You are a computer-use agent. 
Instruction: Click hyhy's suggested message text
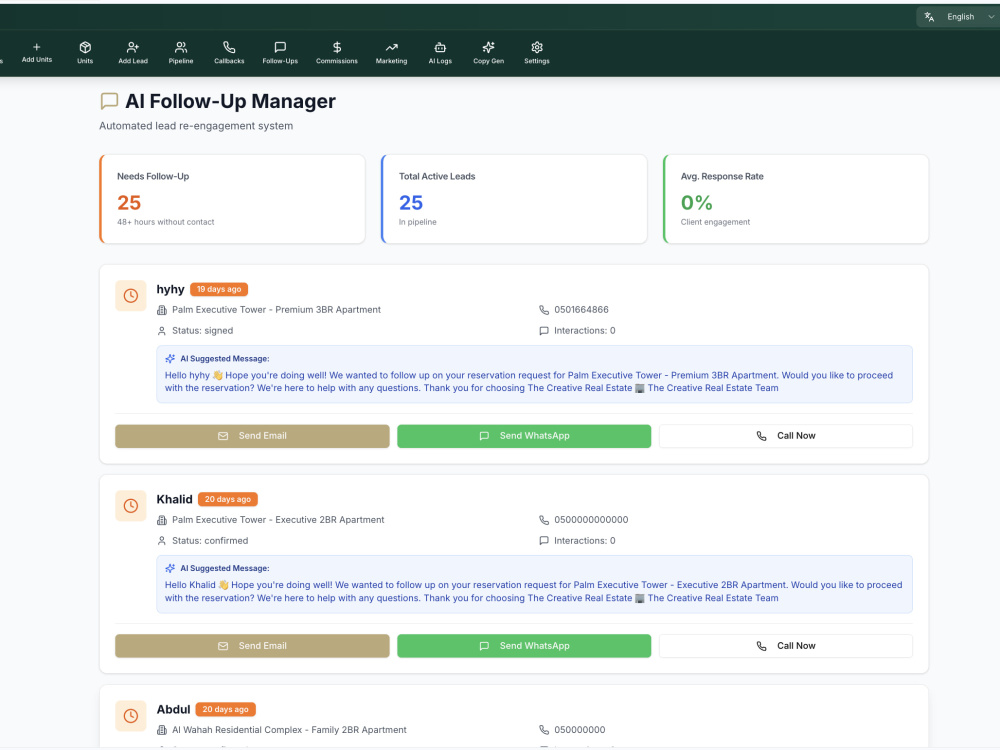coord(529,381)
